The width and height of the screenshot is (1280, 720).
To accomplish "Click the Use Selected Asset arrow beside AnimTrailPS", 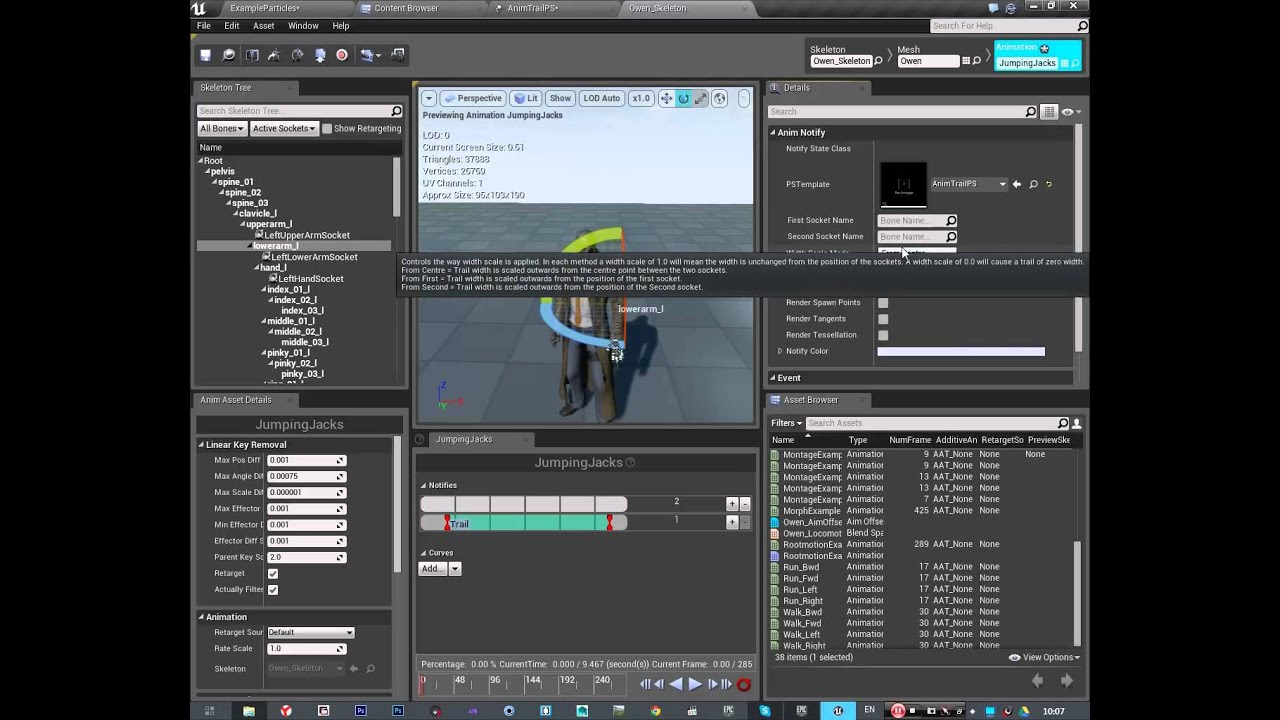I will [1017, 184].
